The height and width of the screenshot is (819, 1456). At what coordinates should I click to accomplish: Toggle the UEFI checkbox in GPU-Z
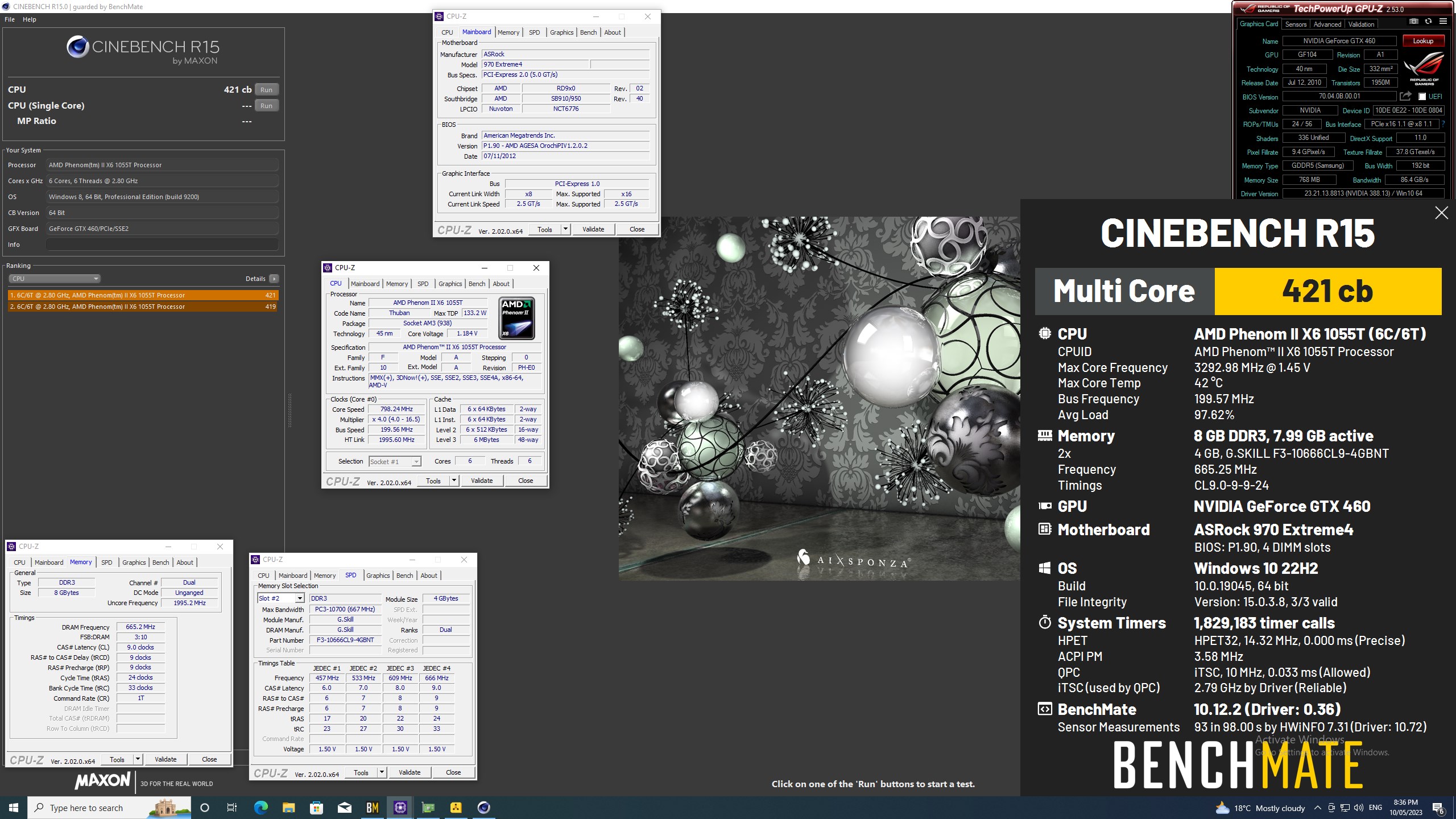1422,97
